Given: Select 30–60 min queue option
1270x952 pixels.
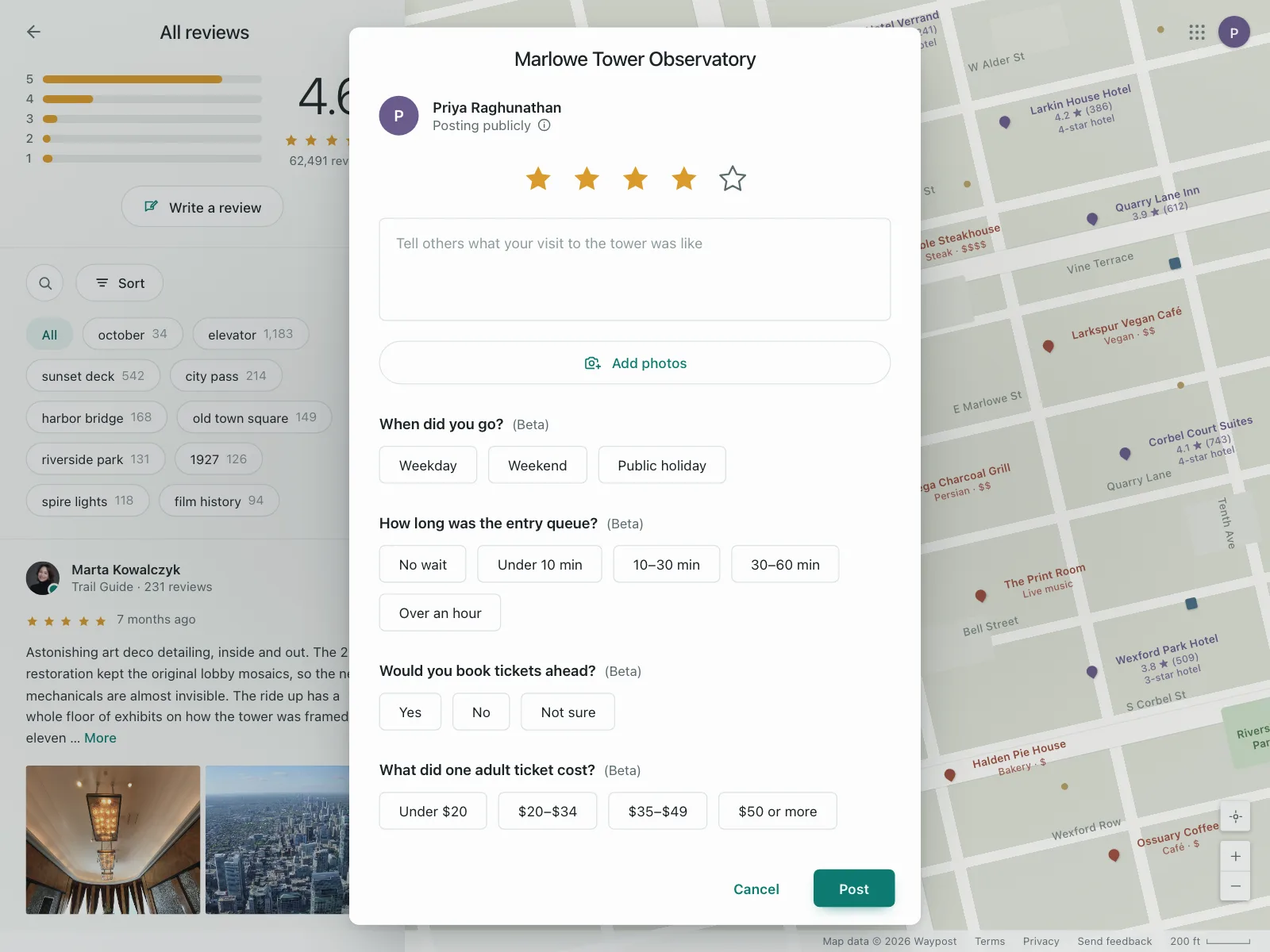Looking at the screenshot, I should pyautogui.click(x=785, y=565).
